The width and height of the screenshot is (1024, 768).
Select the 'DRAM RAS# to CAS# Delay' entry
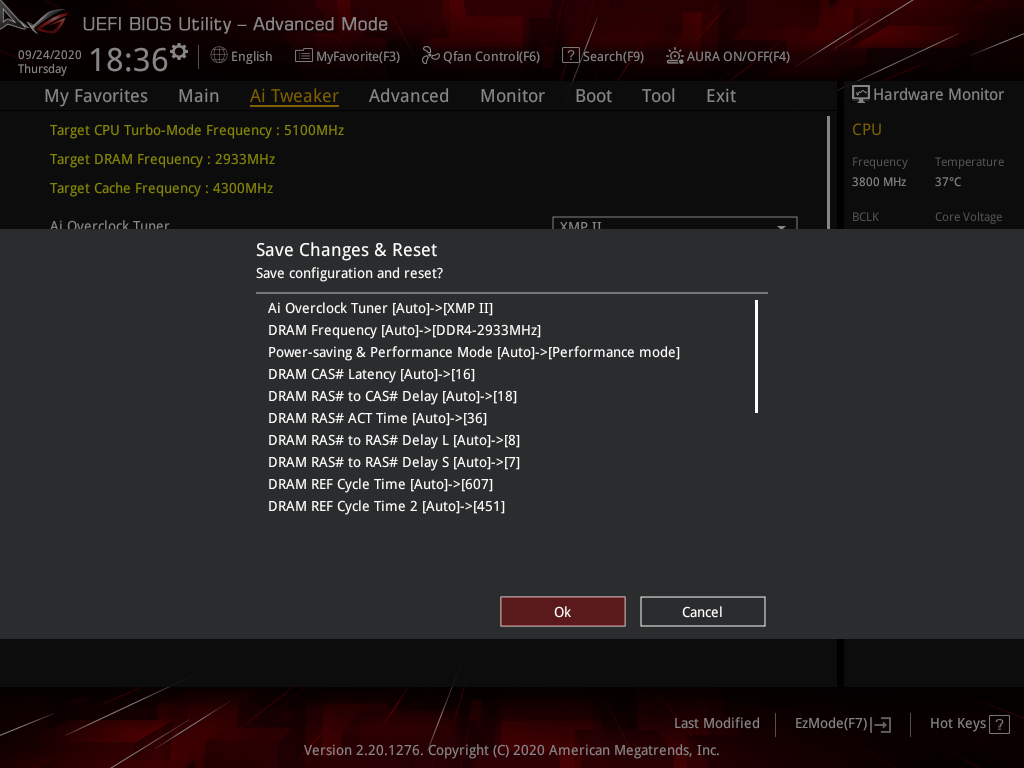pos(392,396)
